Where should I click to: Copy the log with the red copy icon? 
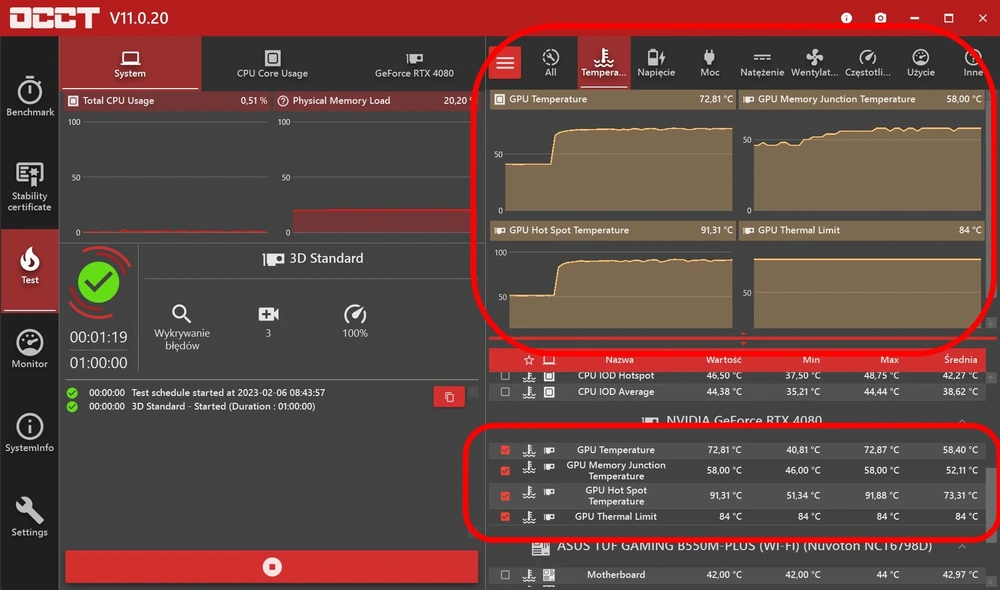click(449, 397)
